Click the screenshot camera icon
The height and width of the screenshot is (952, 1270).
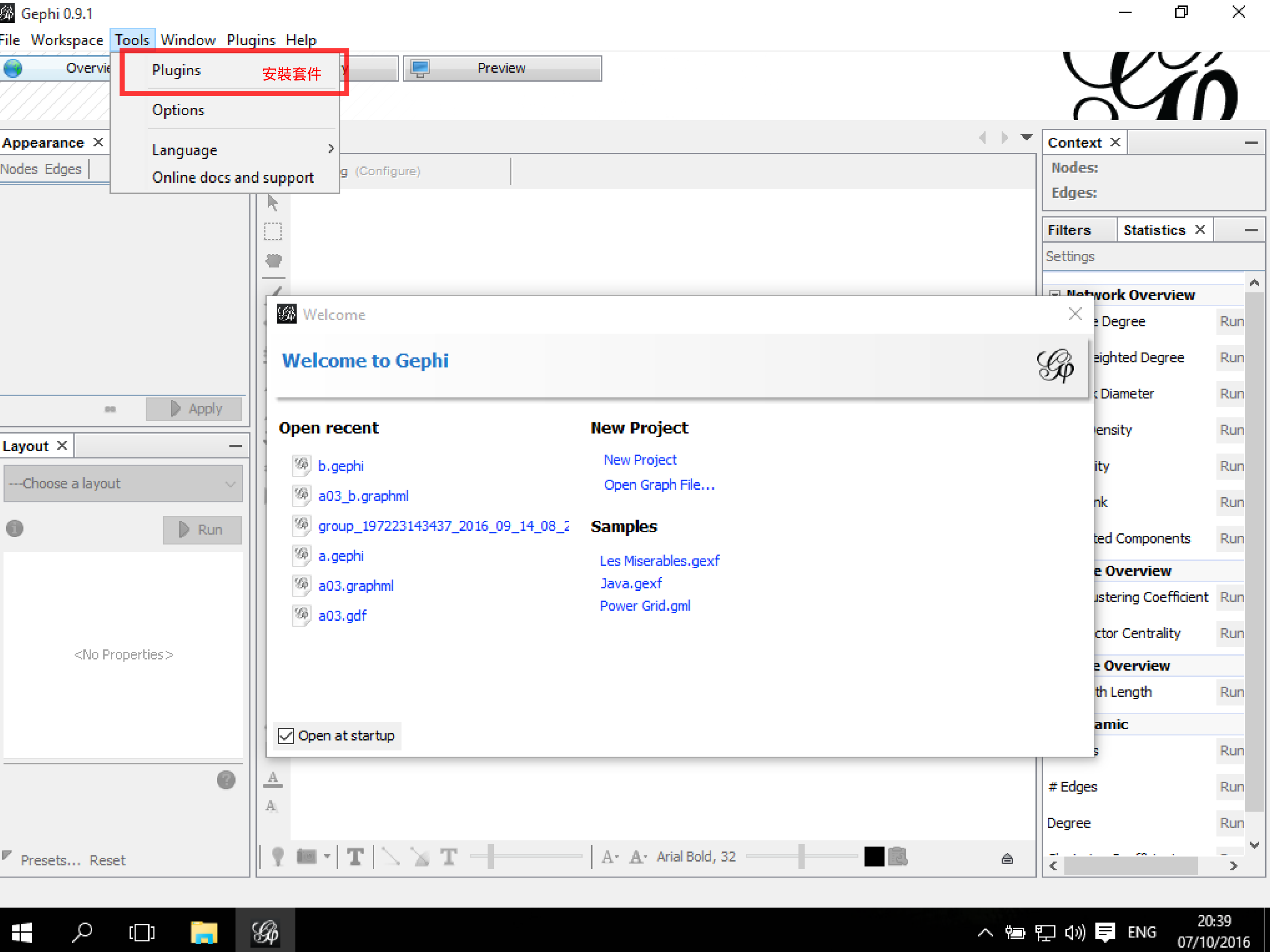(307, 857)
